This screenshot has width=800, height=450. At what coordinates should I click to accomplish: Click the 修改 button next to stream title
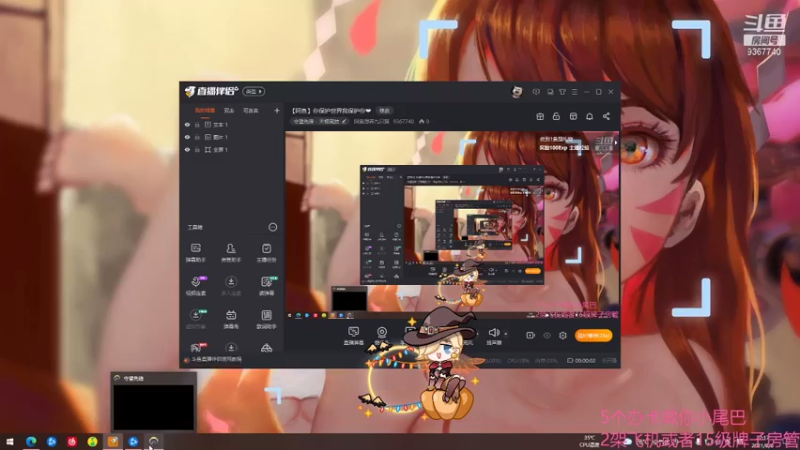384,110
